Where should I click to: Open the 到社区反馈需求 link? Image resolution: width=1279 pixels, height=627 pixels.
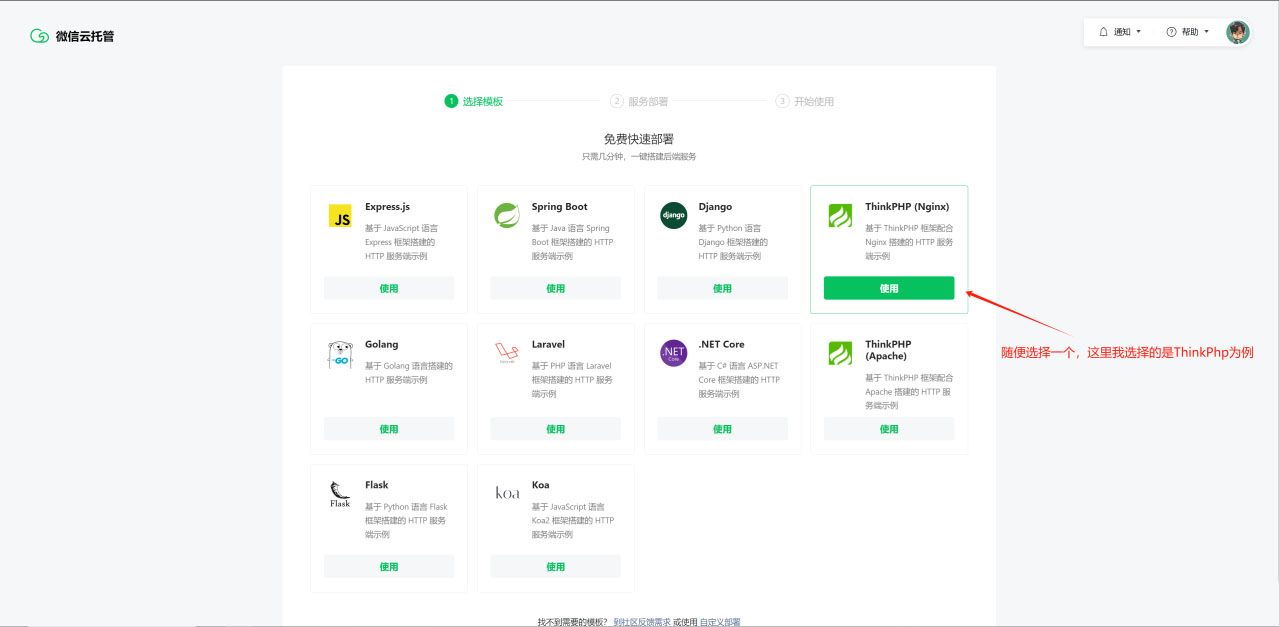click(x=641, y=622)
